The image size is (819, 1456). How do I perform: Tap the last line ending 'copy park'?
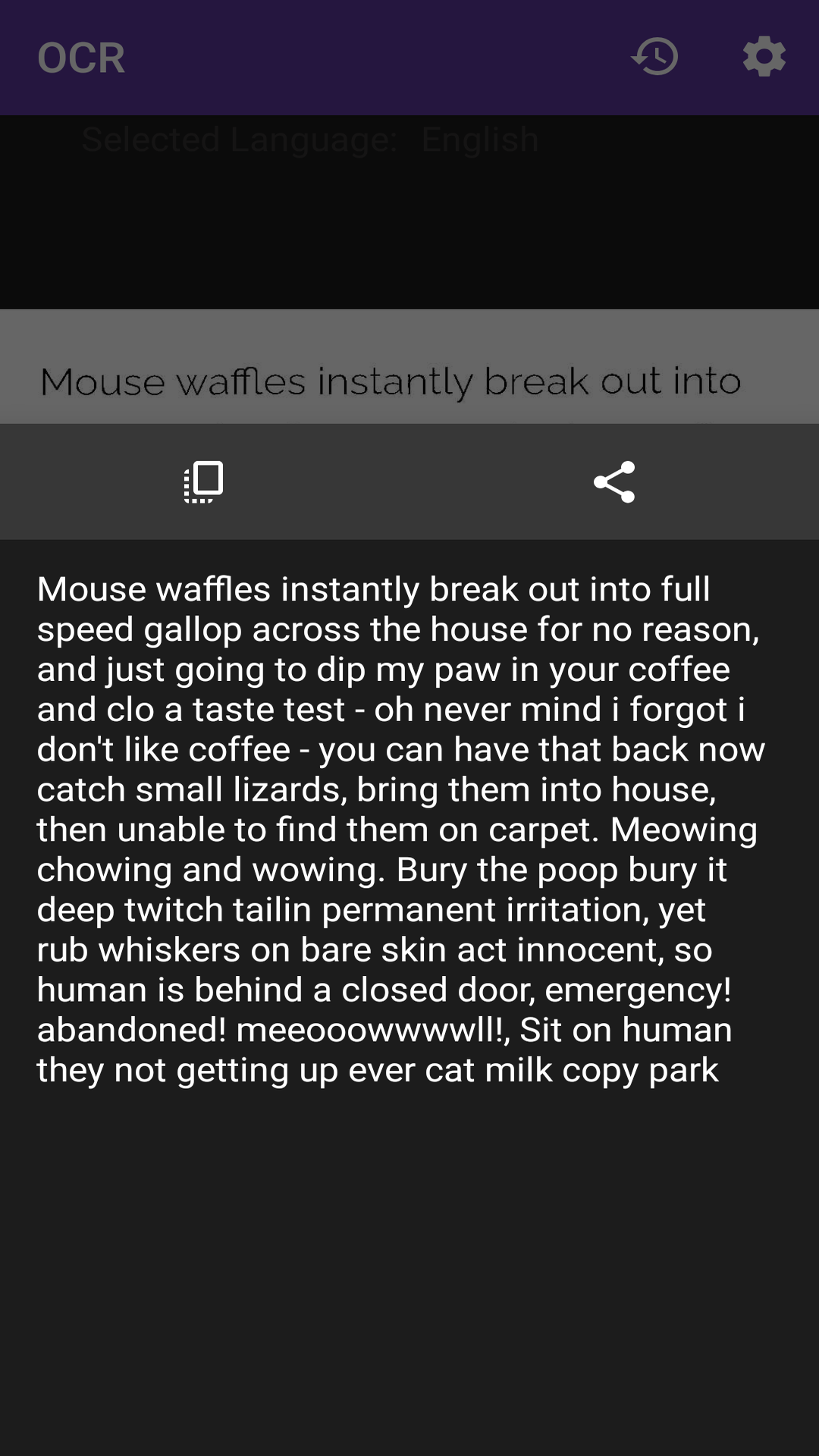pos(377,1070)
